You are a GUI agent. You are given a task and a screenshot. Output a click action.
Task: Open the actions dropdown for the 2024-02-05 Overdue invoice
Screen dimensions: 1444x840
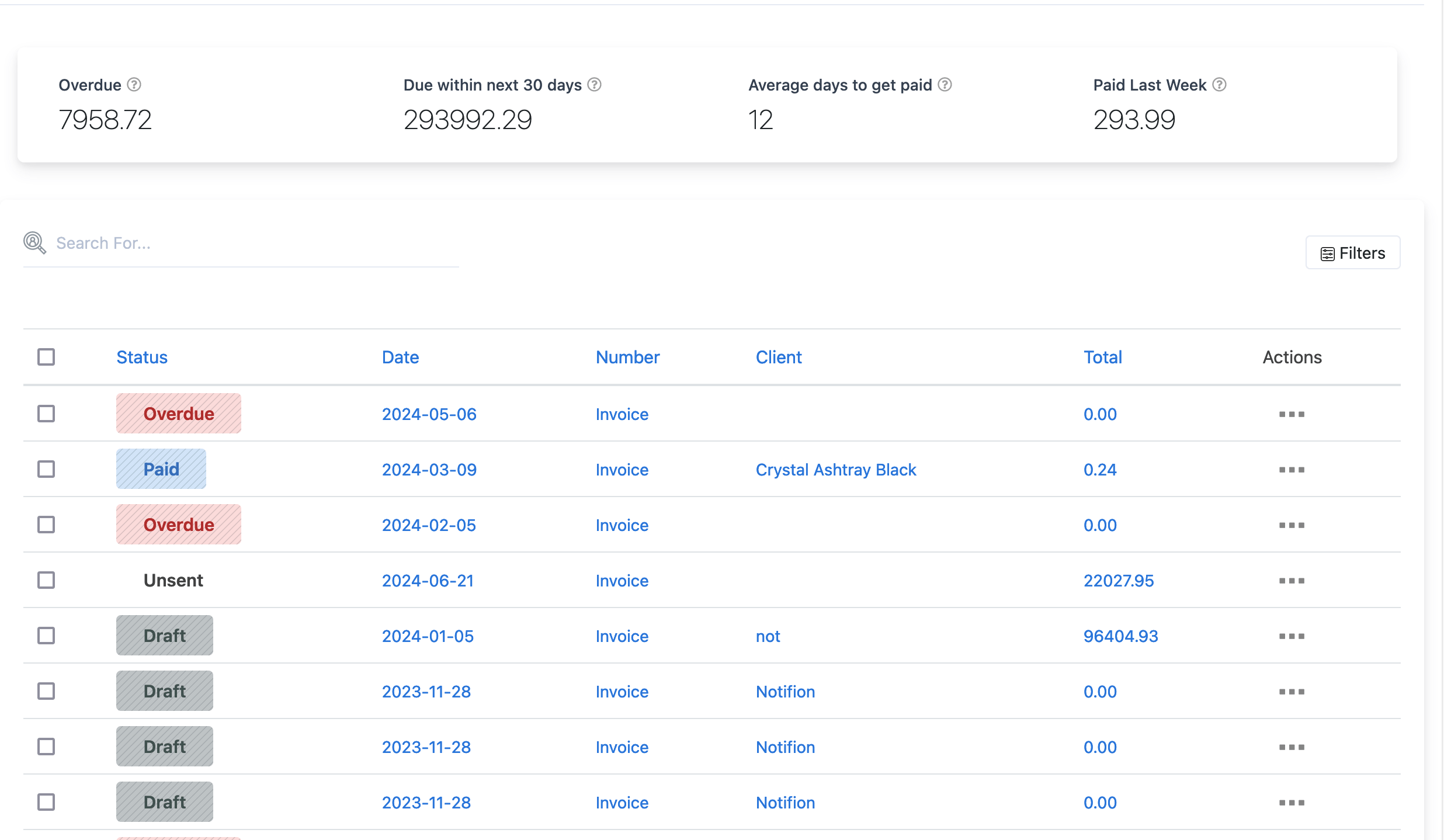pos(1292,525)
